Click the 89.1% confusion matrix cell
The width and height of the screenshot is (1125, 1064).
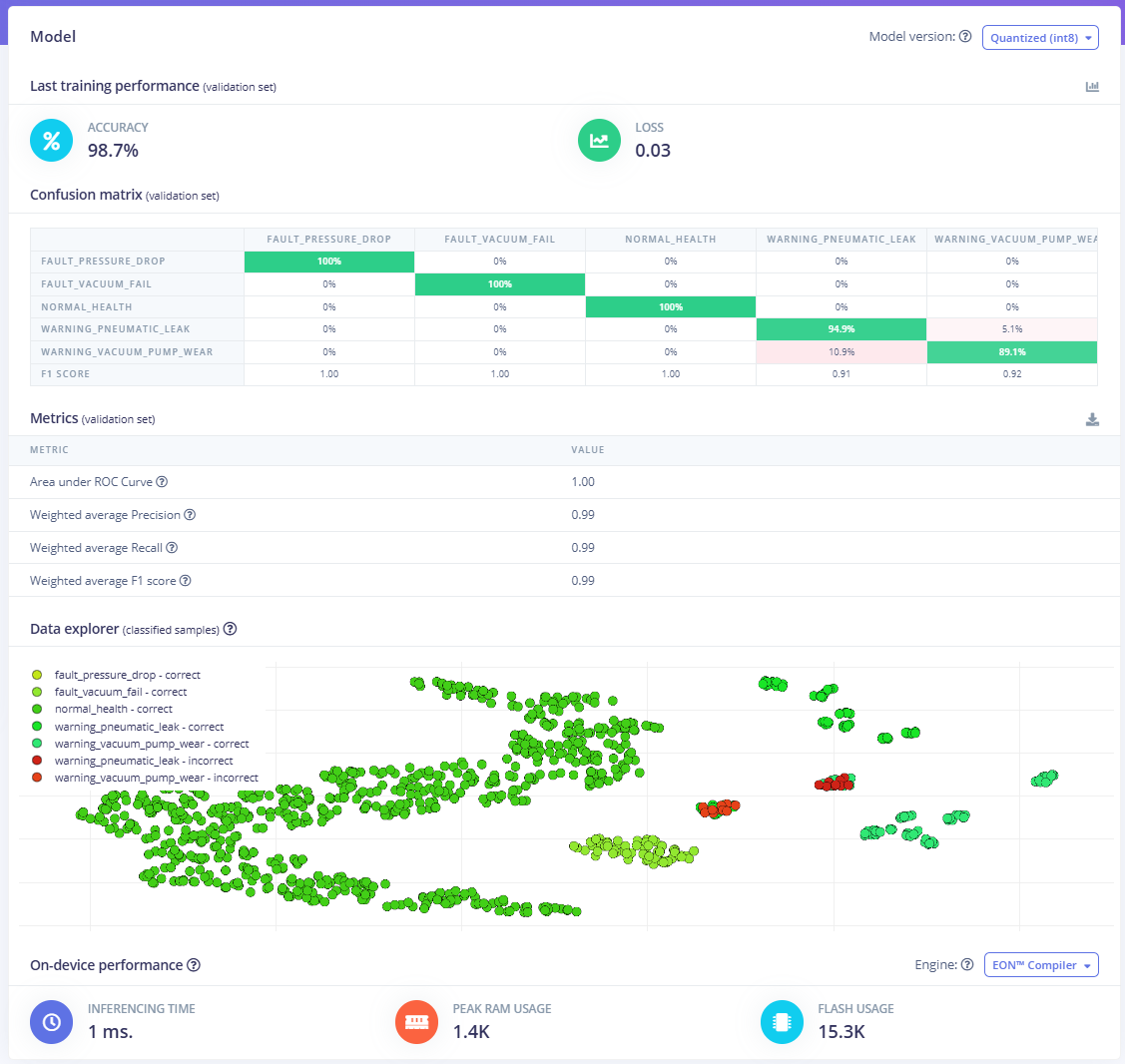coord(1011,352)
